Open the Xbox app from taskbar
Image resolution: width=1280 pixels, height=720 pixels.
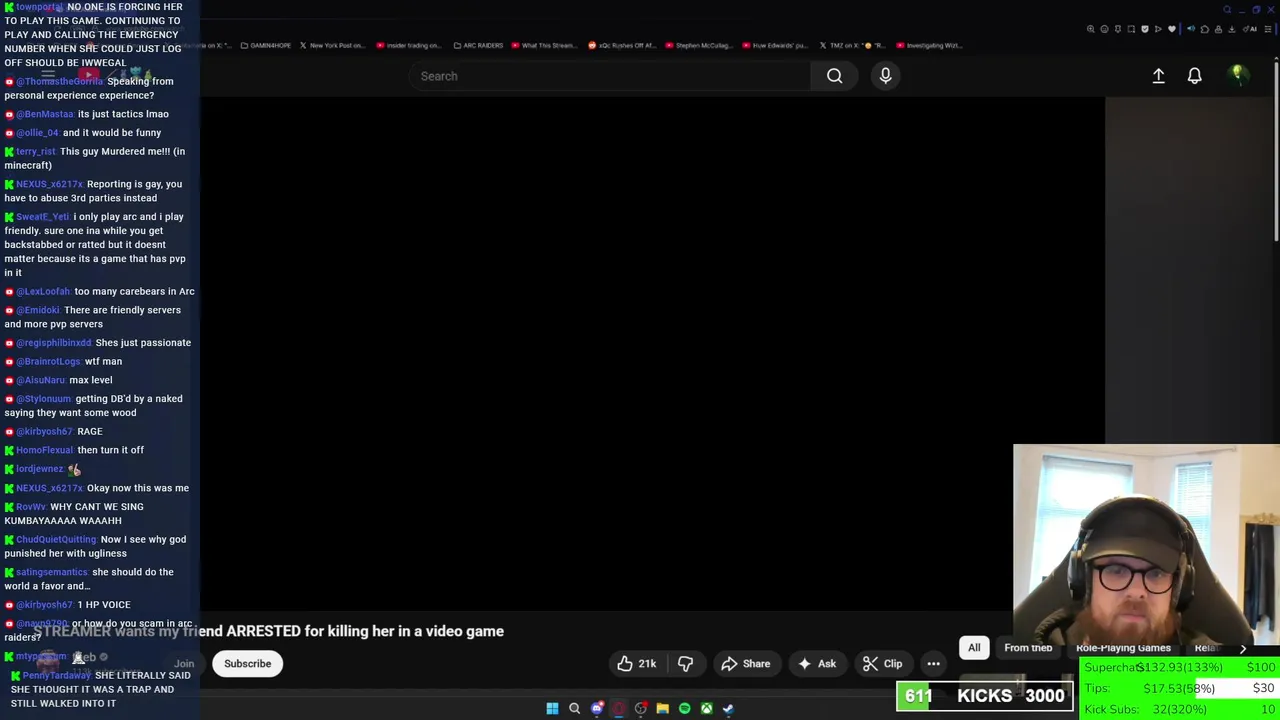point(706,709)
